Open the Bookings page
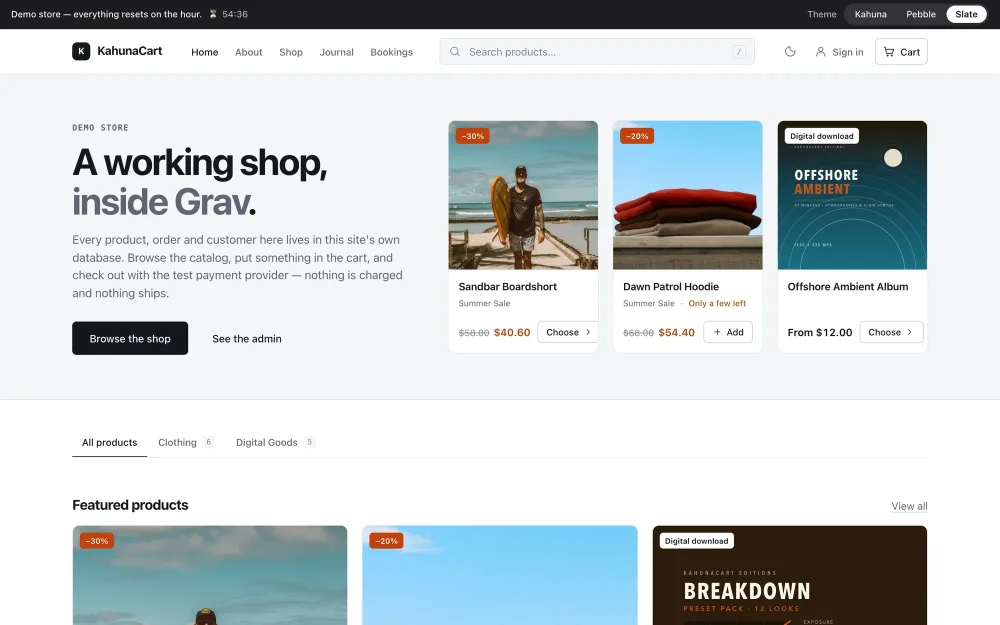Image resolution: width=1000 pixels, height=625 pixels. [x=392, y=52]
